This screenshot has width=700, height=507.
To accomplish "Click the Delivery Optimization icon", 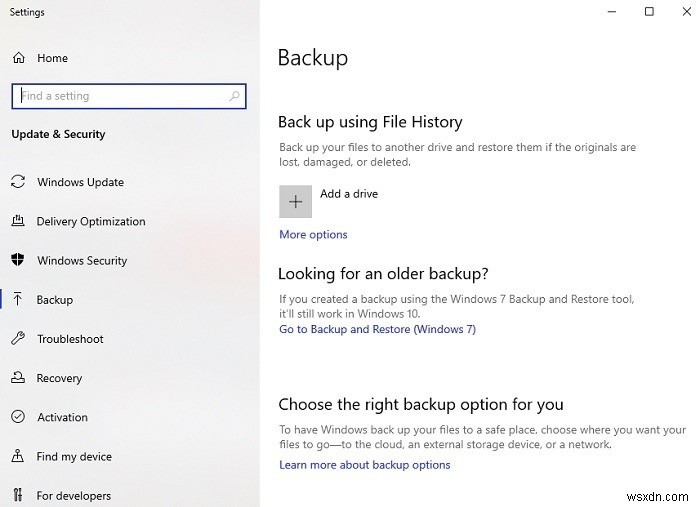I will pyautogui.click(x=18, y=220).
